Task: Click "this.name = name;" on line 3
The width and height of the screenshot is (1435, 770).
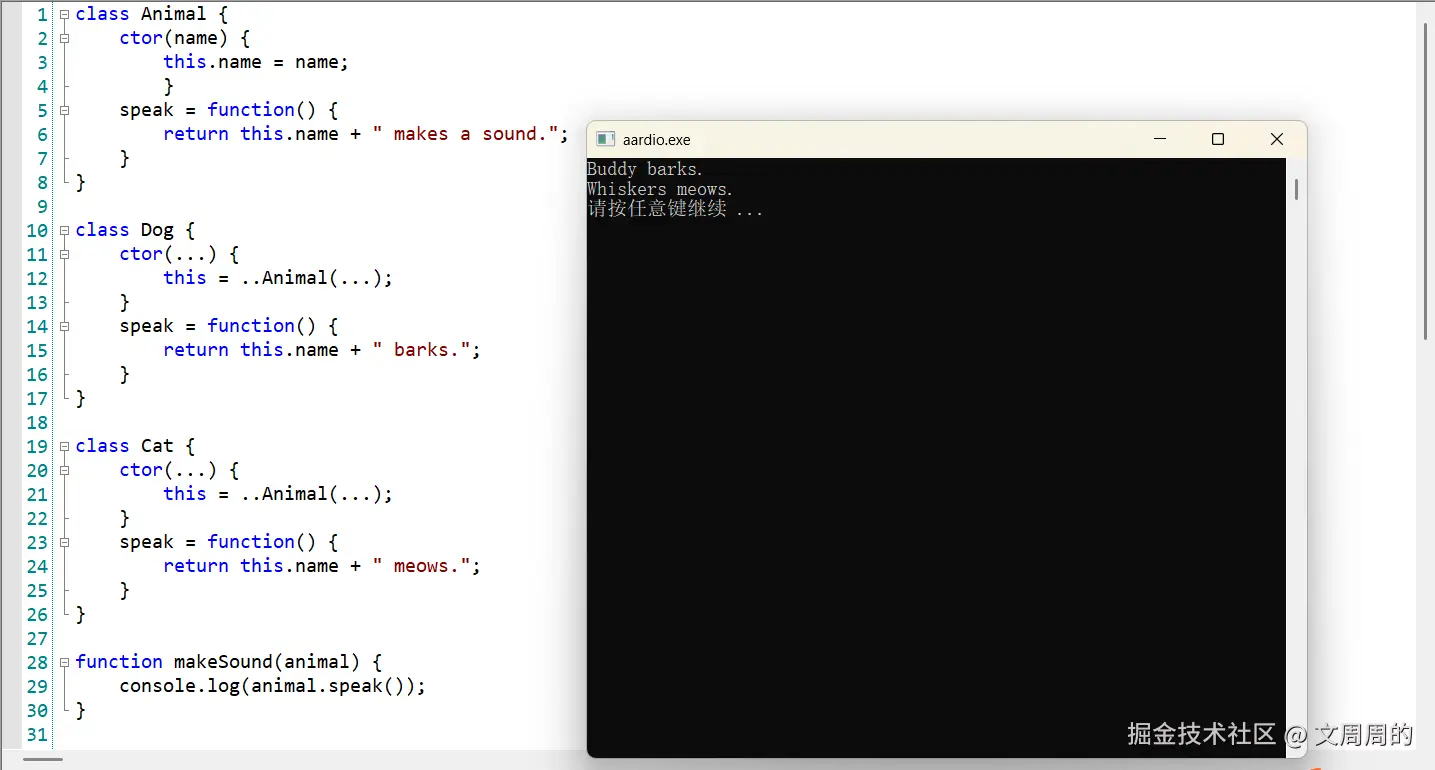Action: tap(256, 62)
